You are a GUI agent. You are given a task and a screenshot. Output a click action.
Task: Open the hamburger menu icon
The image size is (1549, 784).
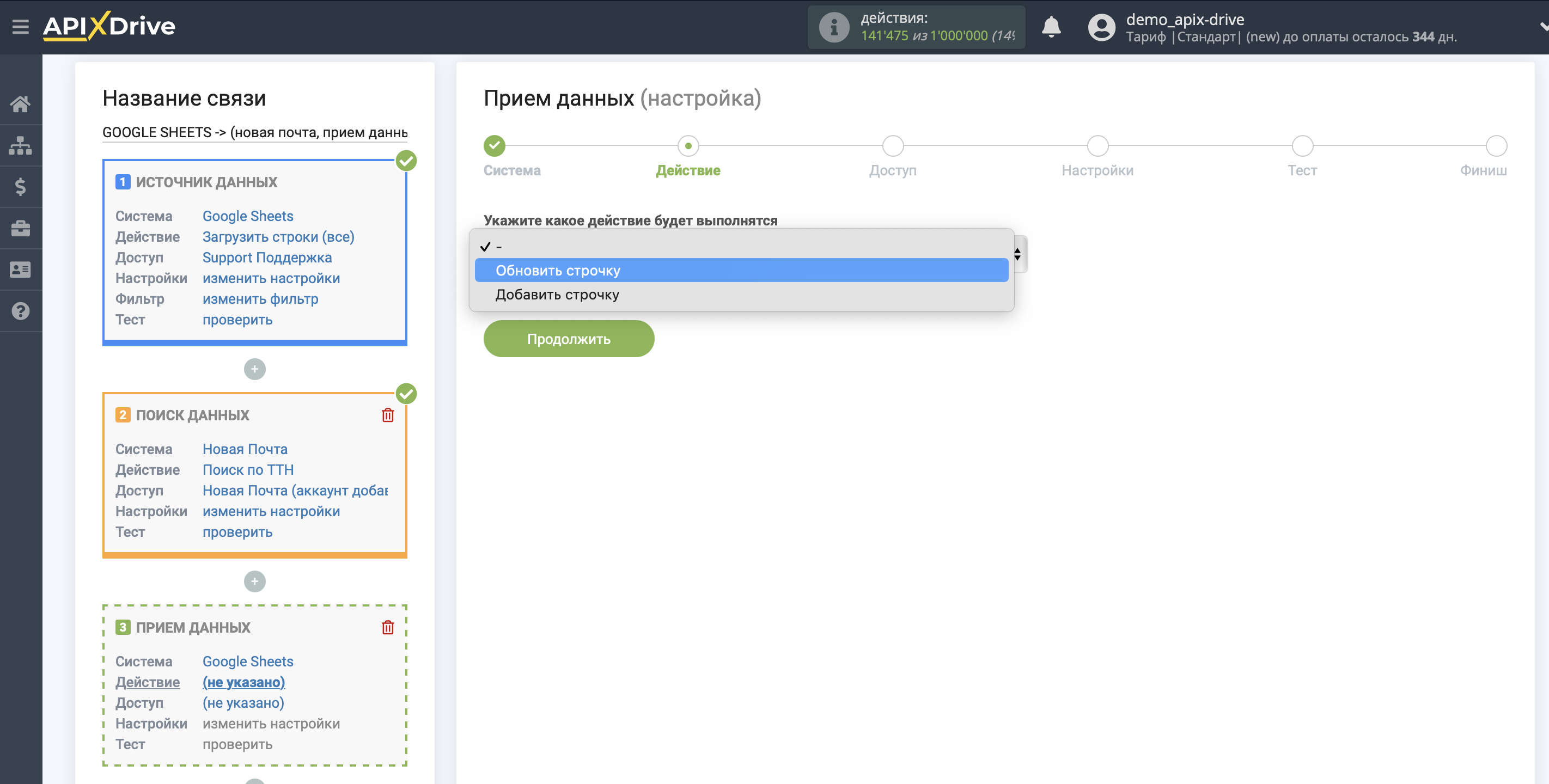(x=21, y=27)
